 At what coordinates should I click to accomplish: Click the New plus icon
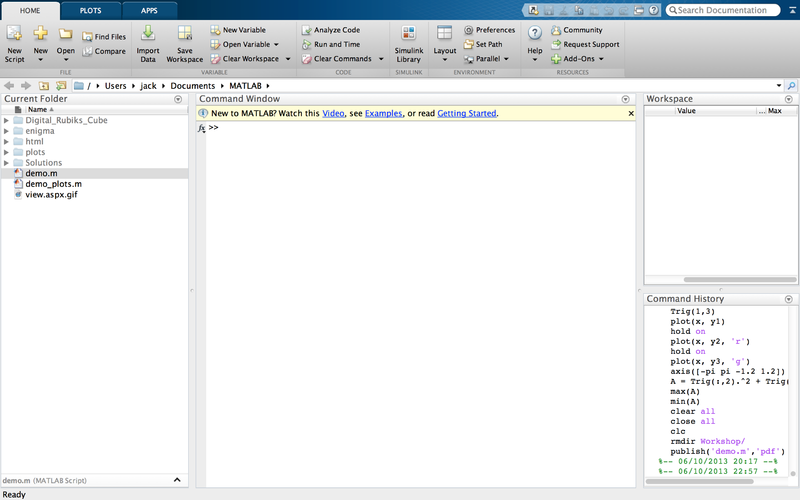tap(40, 34)
